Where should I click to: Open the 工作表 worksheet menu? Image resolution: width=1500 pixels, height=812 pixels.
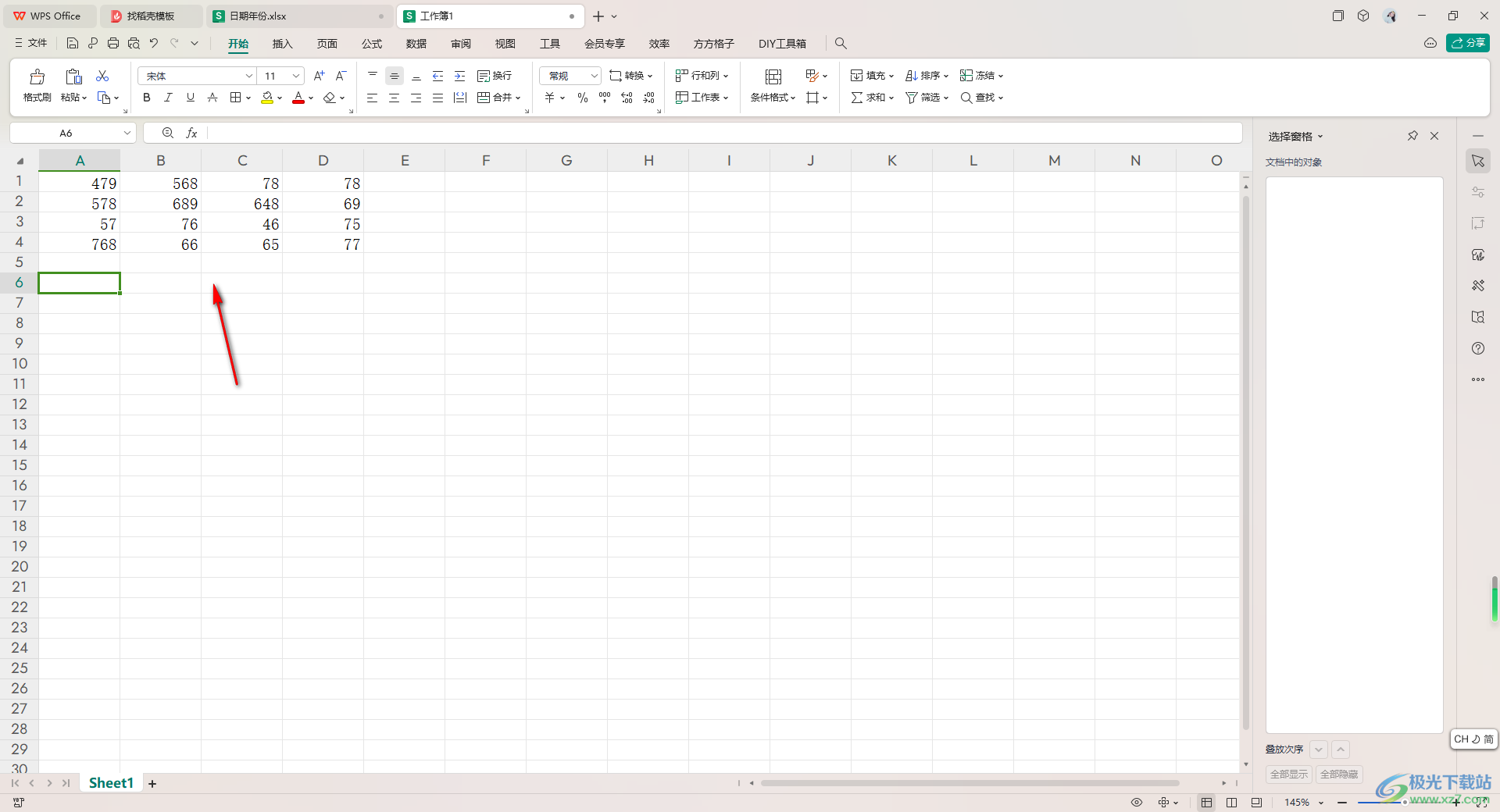(702, 98)
